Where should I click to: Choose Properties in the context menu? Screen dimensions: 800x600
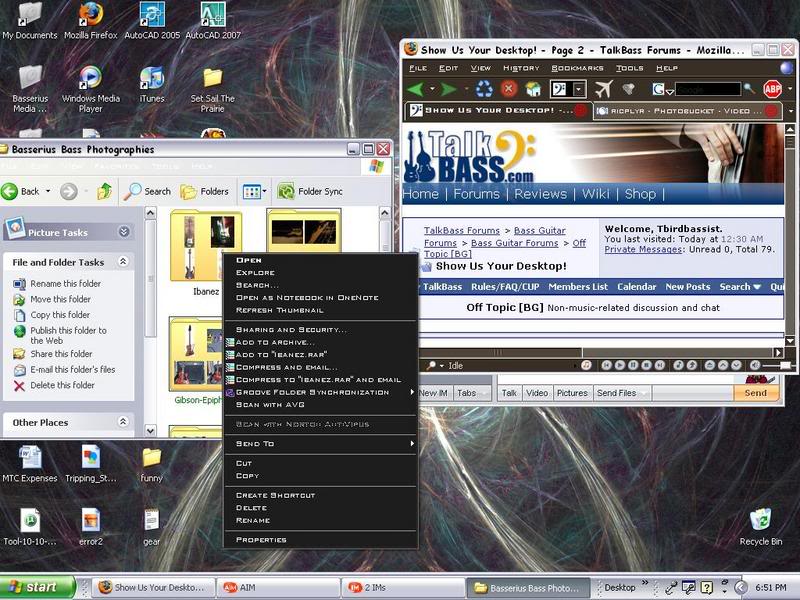(x=320, y=540)
